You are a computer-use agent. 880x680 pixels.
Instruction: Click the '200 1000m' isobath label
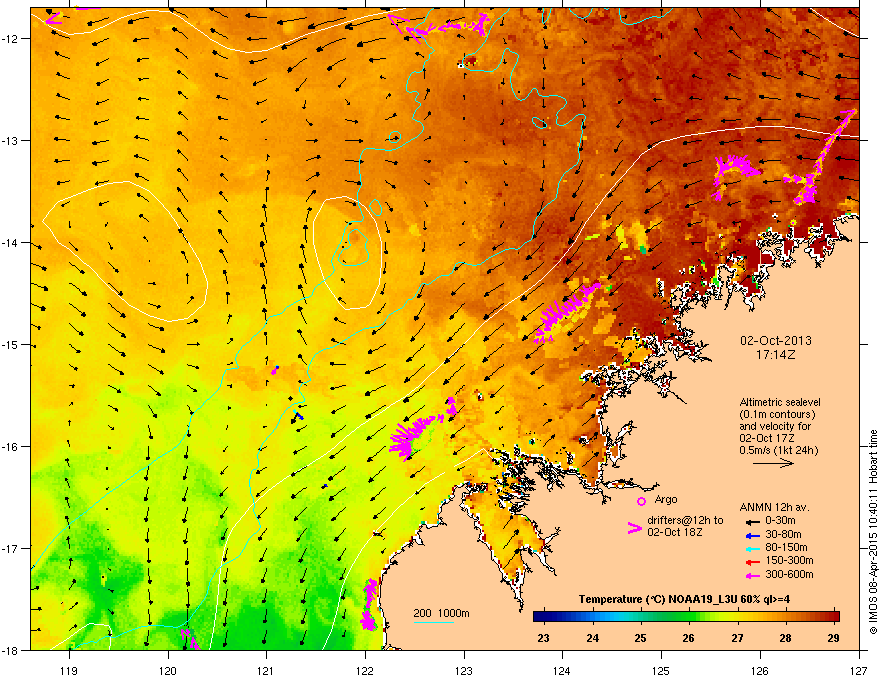[x=442, y=613]
